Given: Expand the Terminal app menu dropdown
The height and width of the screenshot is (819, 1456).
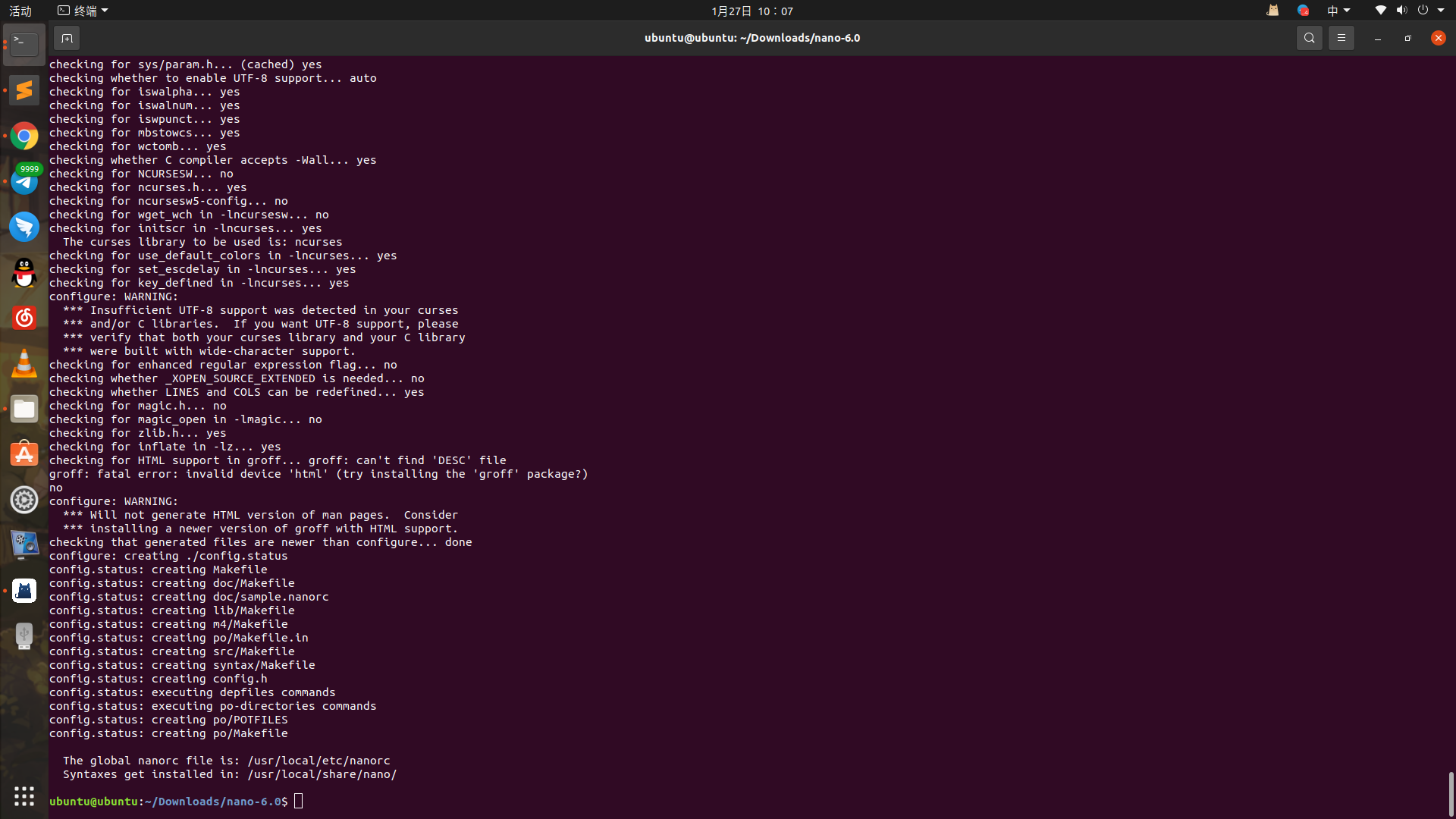Looking at the screenshot, I should coord(83,11).
